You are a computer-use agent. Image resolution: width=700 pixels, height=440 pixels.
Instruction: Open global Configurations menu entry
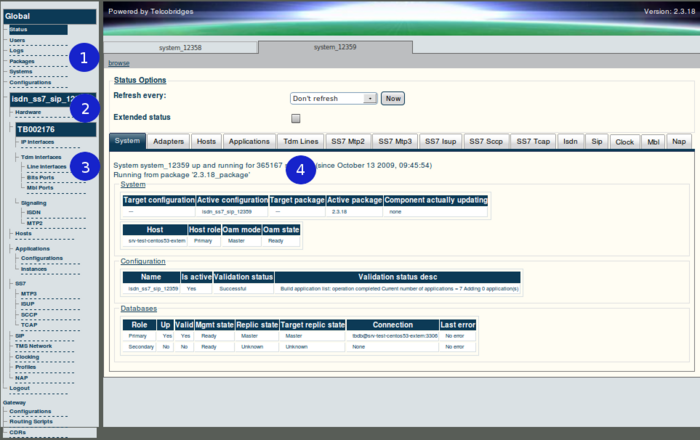(x=30, y=83)
